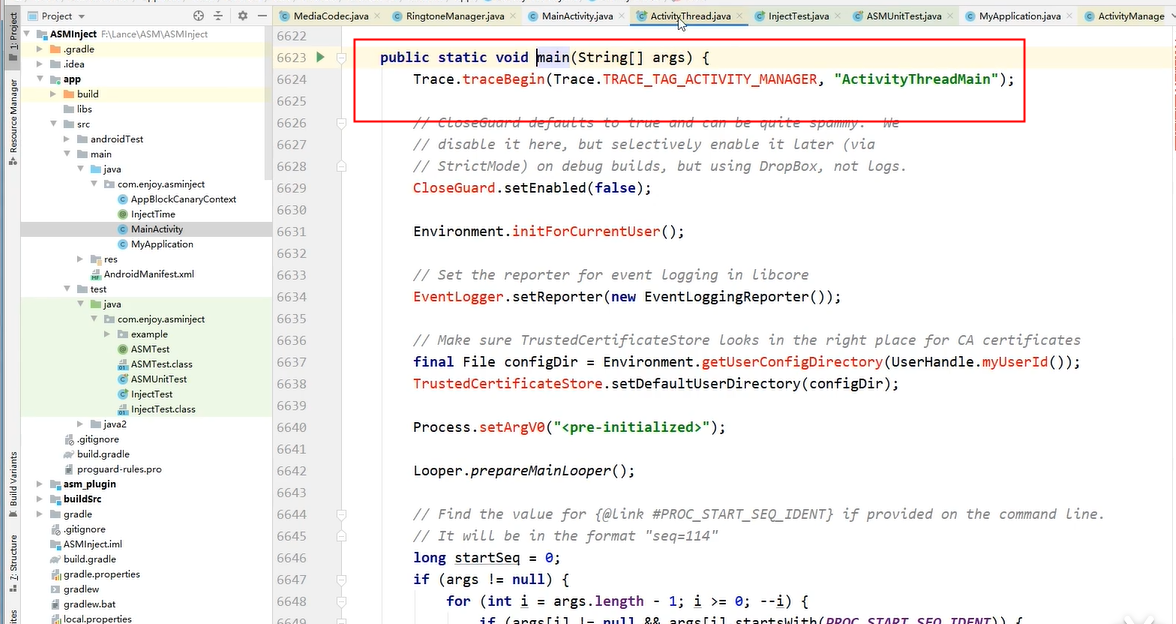
Task: Select InjectTime class in project tree
Action: pyautogui.click(x=152, y=214)
